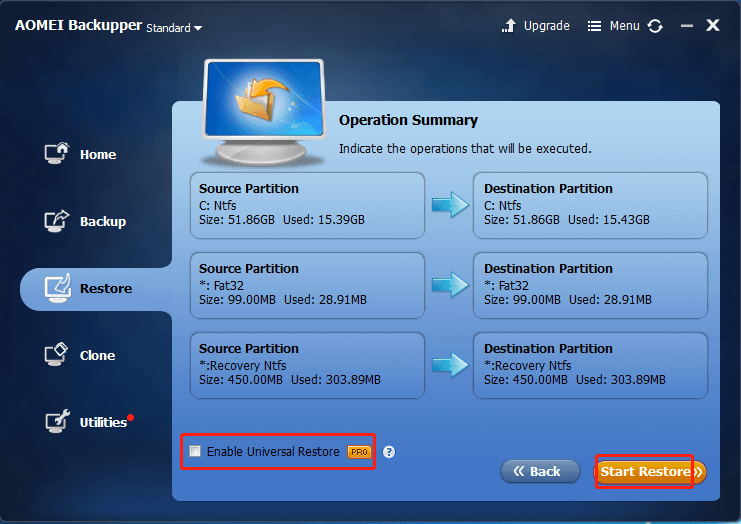Click the blue help question mark icon
Image resolution: width=741 pixels, height=524 pixels.
(388, 452)
